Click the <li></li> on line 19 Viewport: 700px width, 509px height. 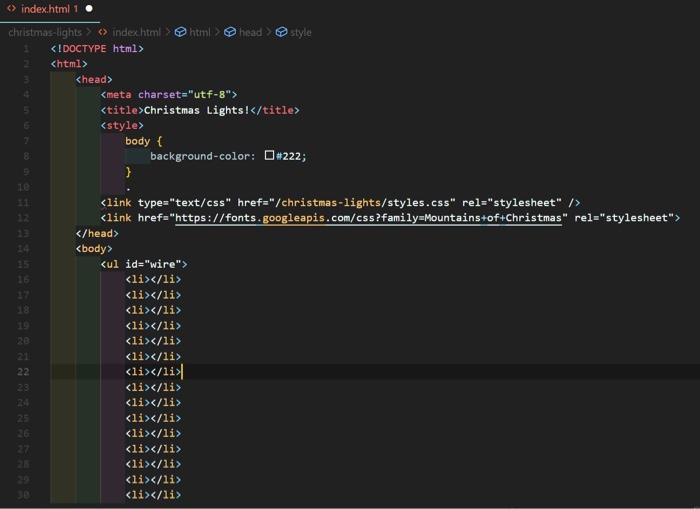[153, 326]
